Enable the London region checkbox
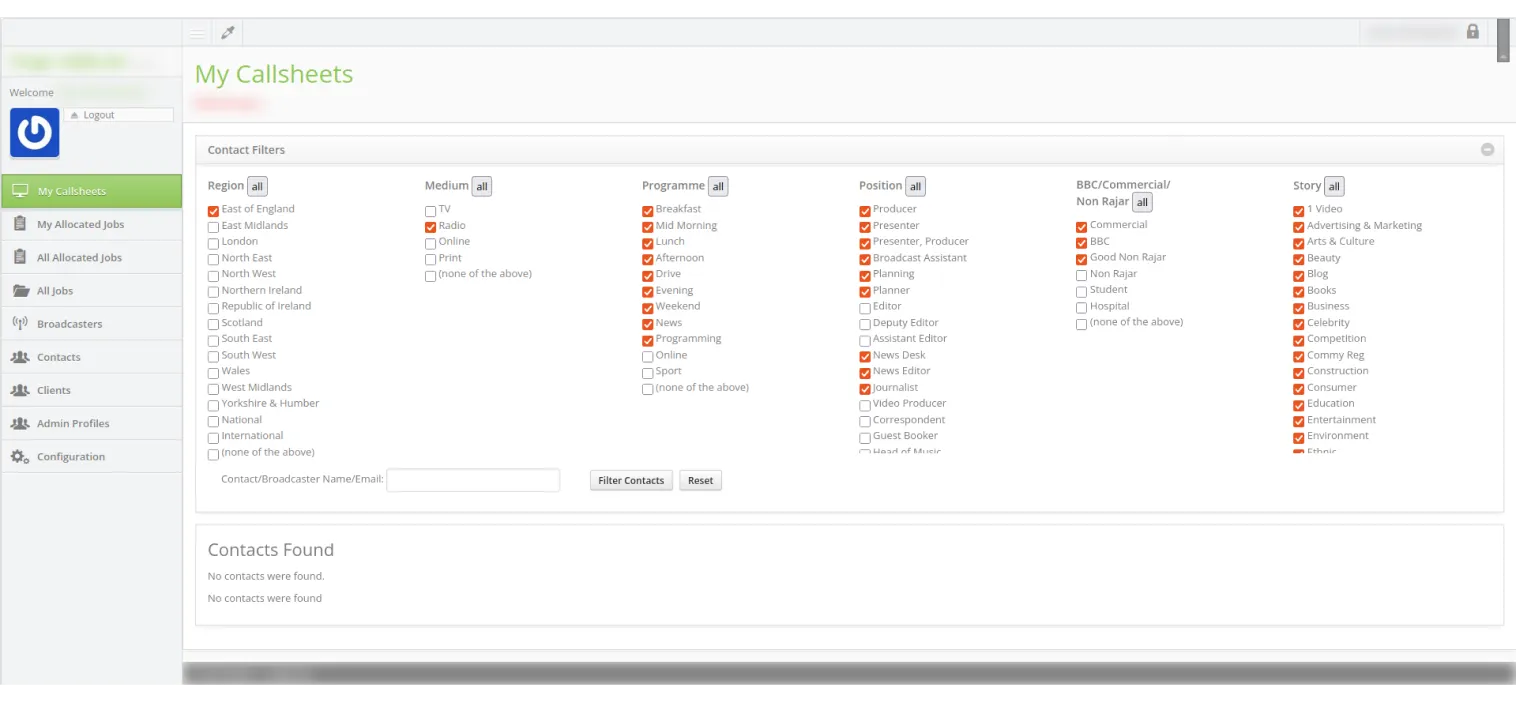Viewport: 1516px width, 702px height. pyautogui.click(x=213, y=243)
